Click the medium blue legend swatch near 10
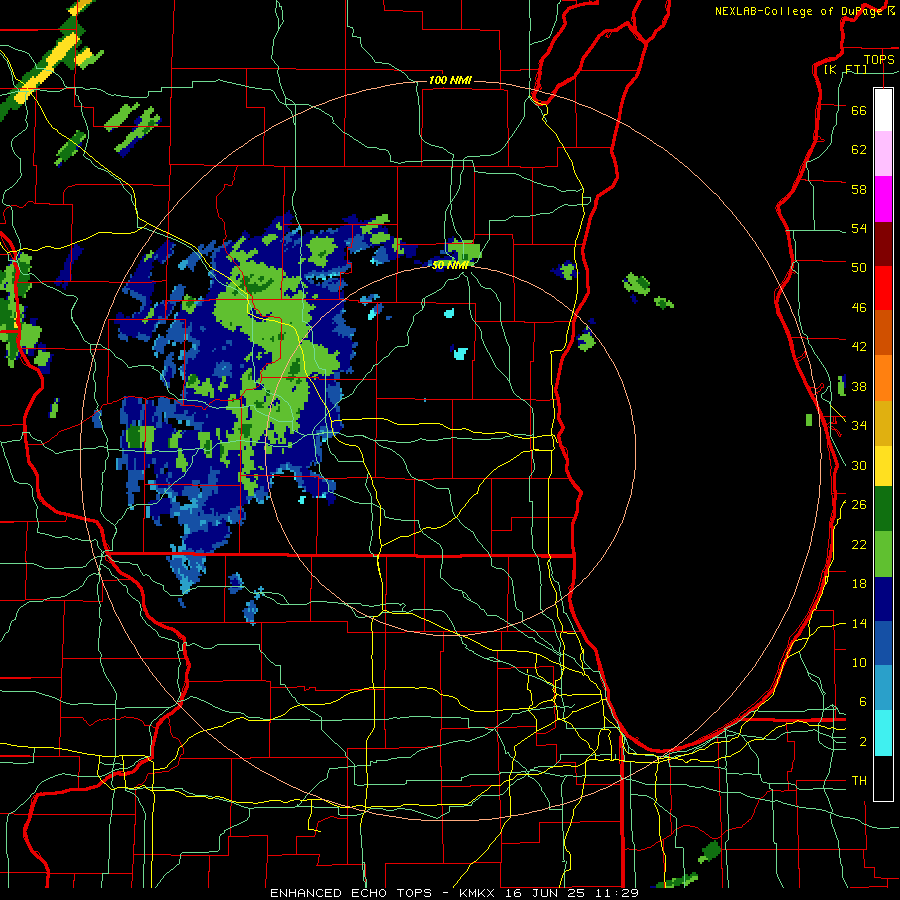 [x=883, y=643]
